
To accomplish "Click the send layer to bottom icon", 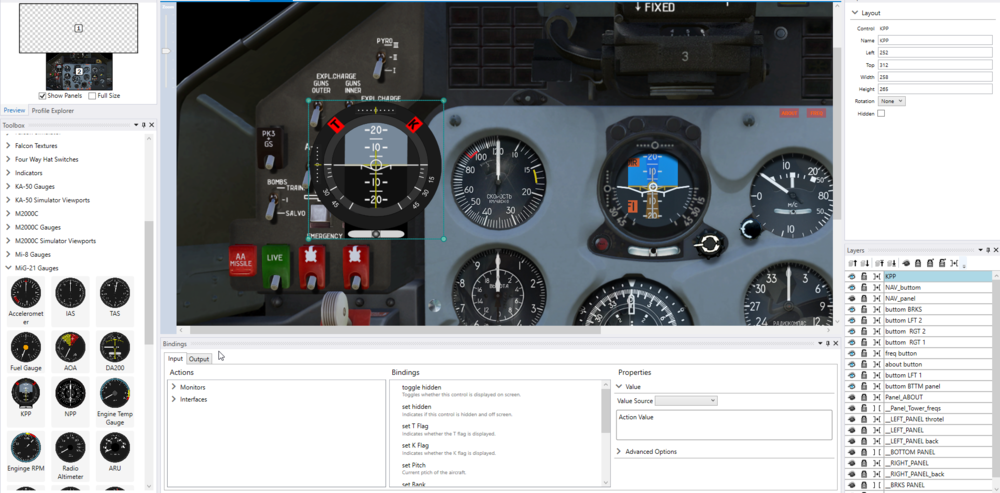I will pos(892,263).
